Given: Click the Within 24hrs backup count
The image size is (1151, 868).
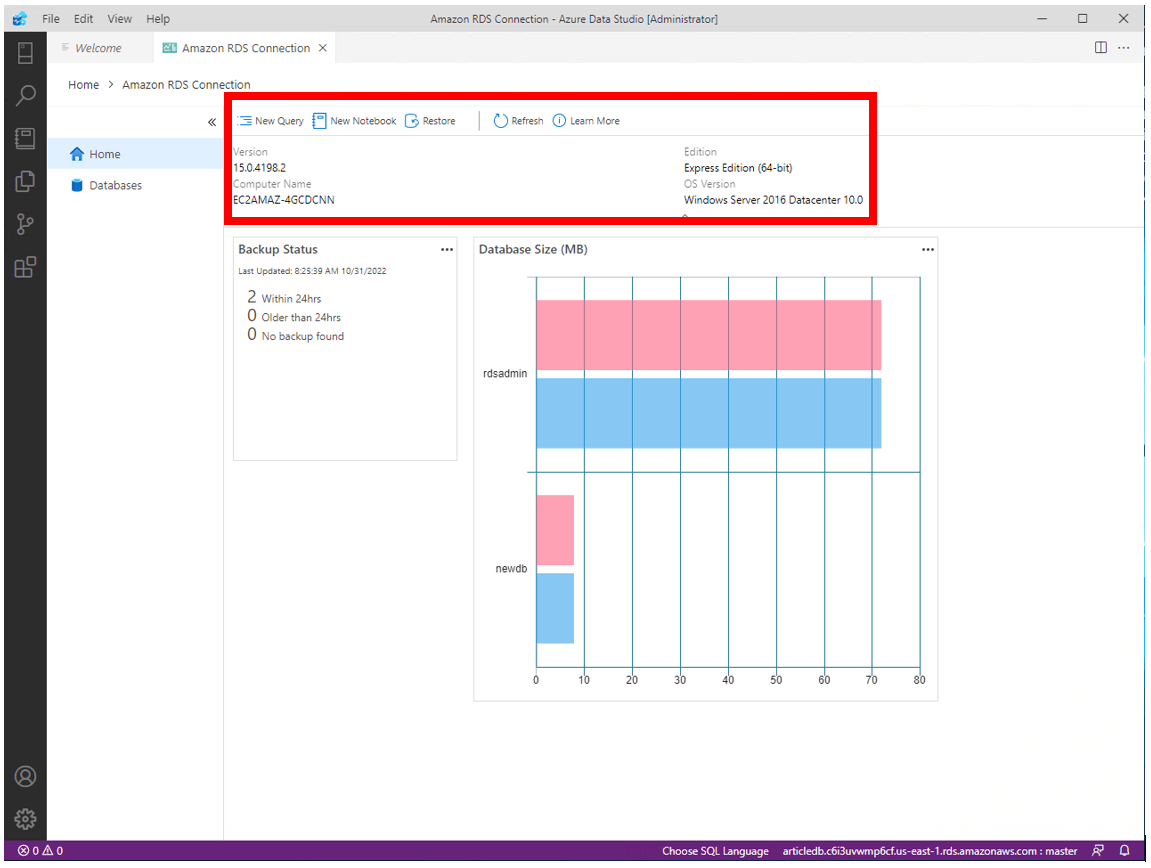Looking at the screenshot, I should [x=284, y=297].
